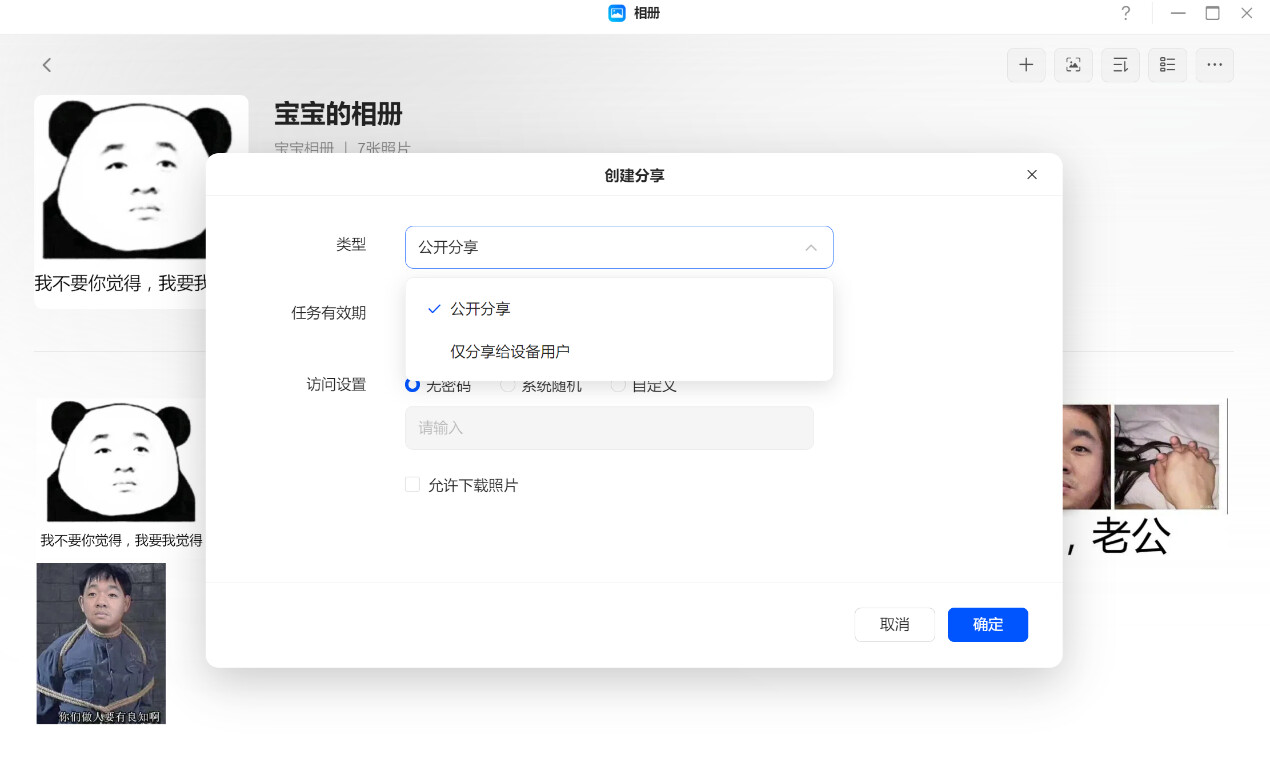Choose the 自定义 password option

(618, 385)
